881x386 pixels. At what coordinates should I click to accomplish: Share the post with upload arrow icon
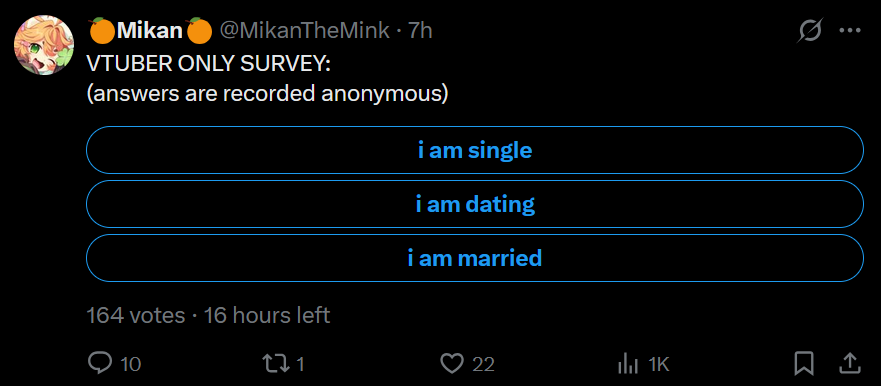(850, 364)
